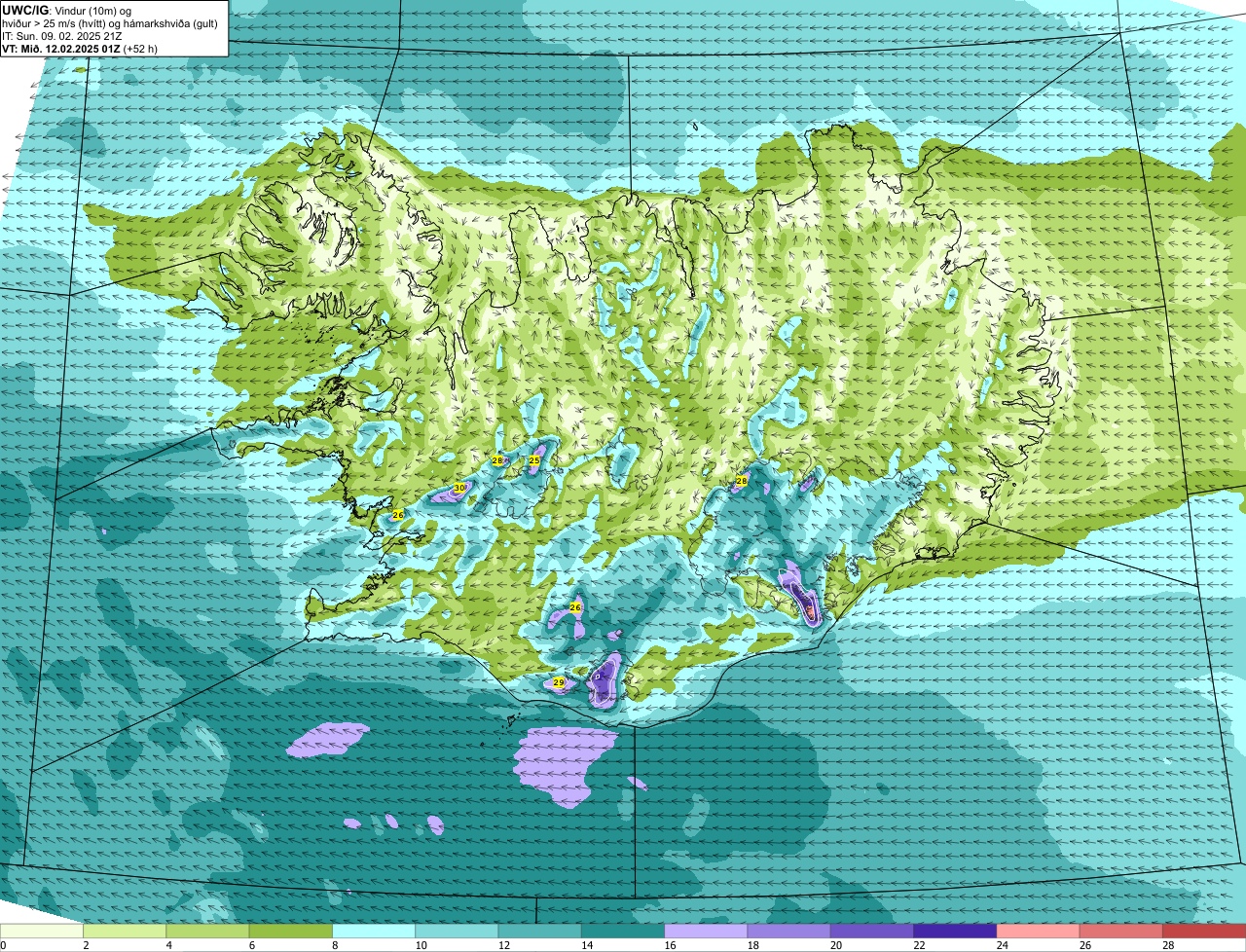Select the 6–8 m/s olive green legend swatch
The width and height of the screenshot is (1246, 952).
click(x=290, y=931)
